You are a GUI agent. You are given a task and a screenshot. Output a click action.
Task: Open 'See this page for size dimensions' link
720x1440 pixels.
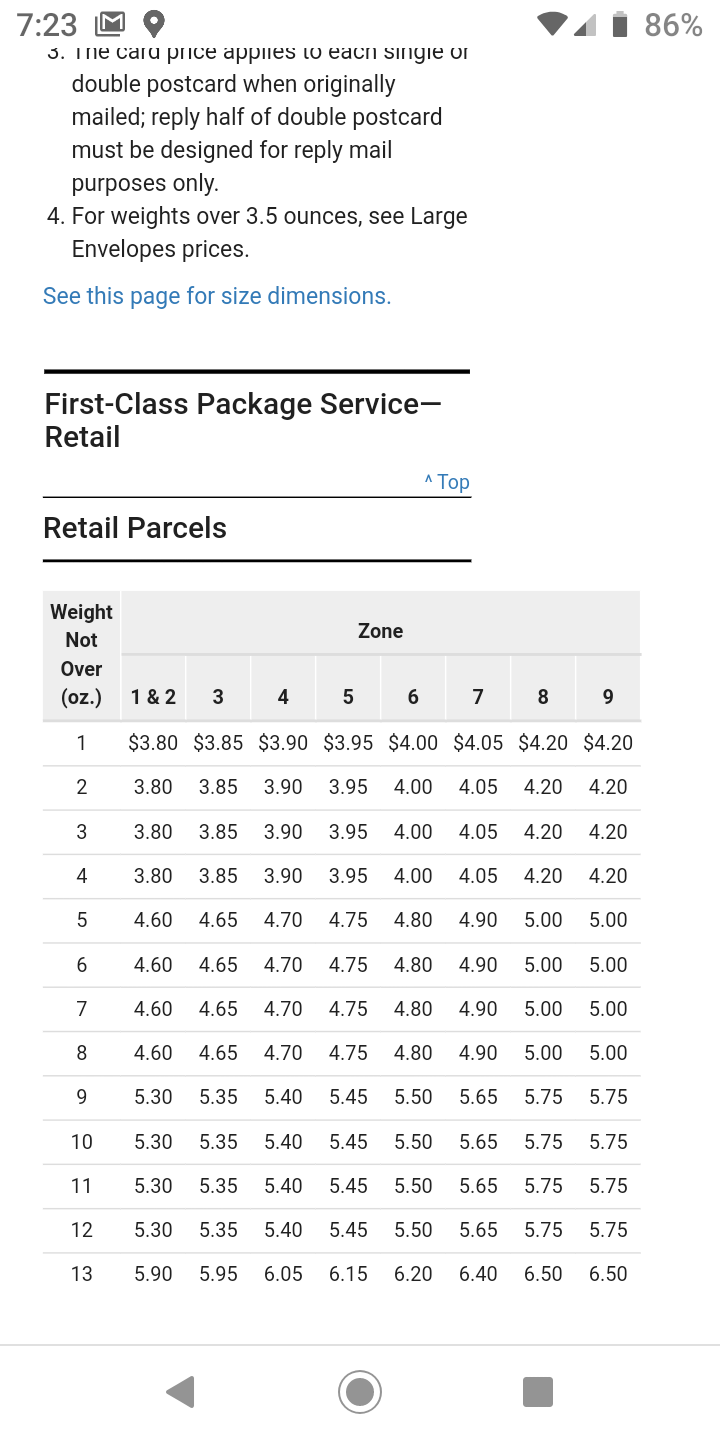(x=217, y=296)
